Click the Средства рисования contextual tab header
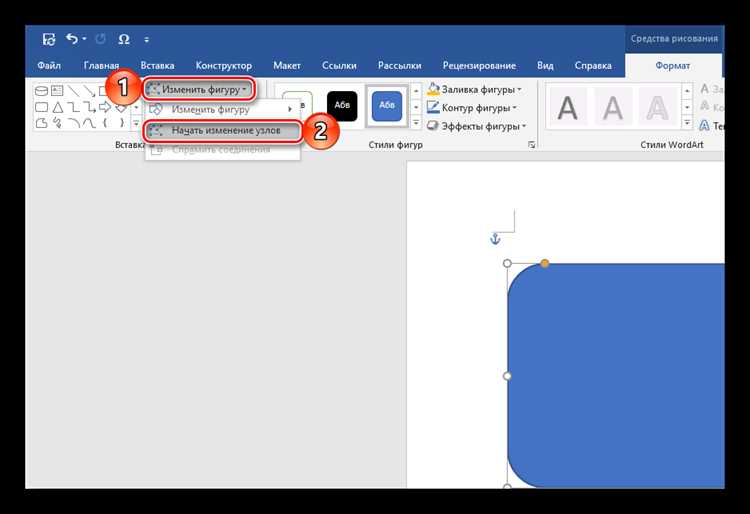Image resolution: width=750 pixels, height=514 pixels. pyautogui.click(x=674, y=39)
